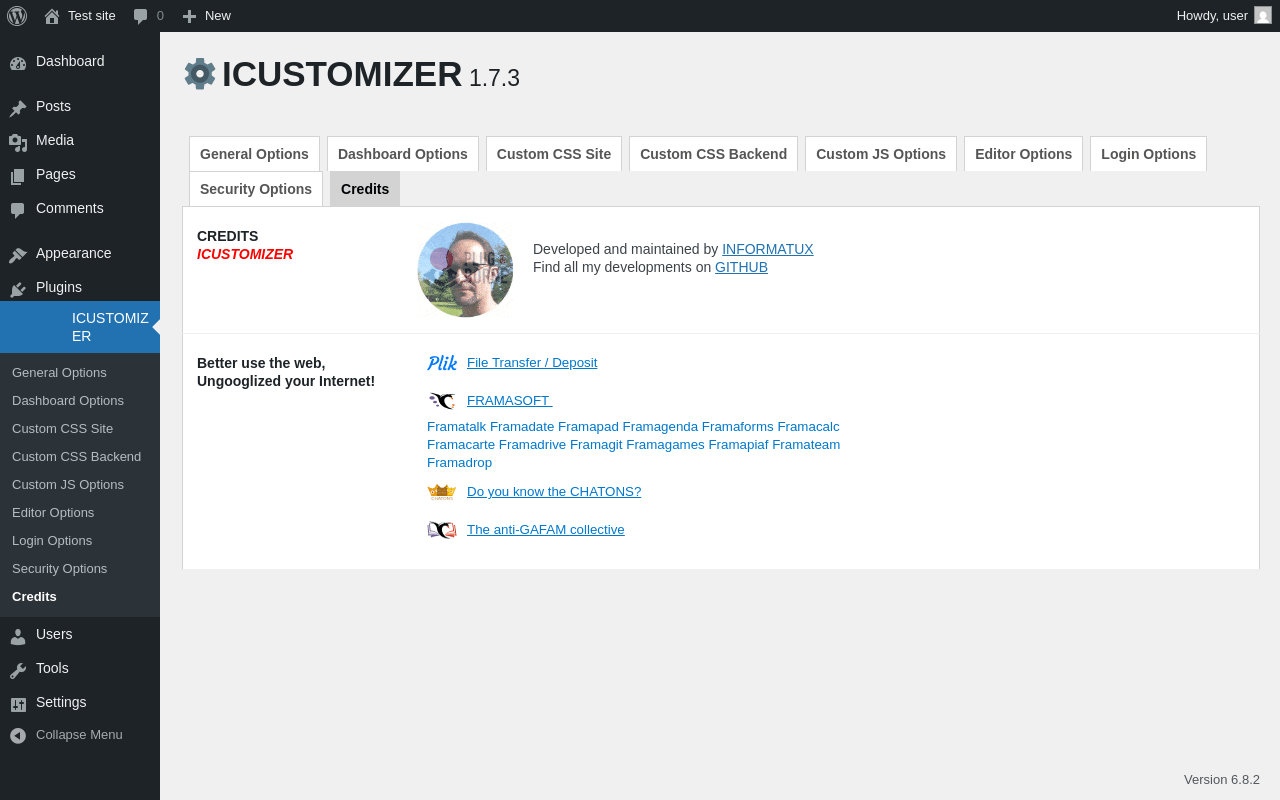Open Framagenda link
1280x800 pixels.
pos(660,427)
